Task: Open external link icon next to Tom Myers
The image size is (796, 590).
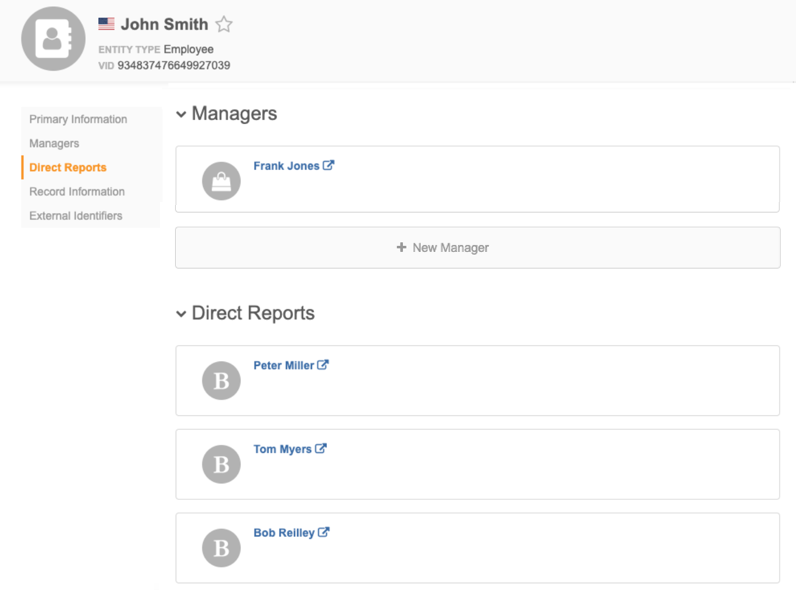Action: point(321,449)
